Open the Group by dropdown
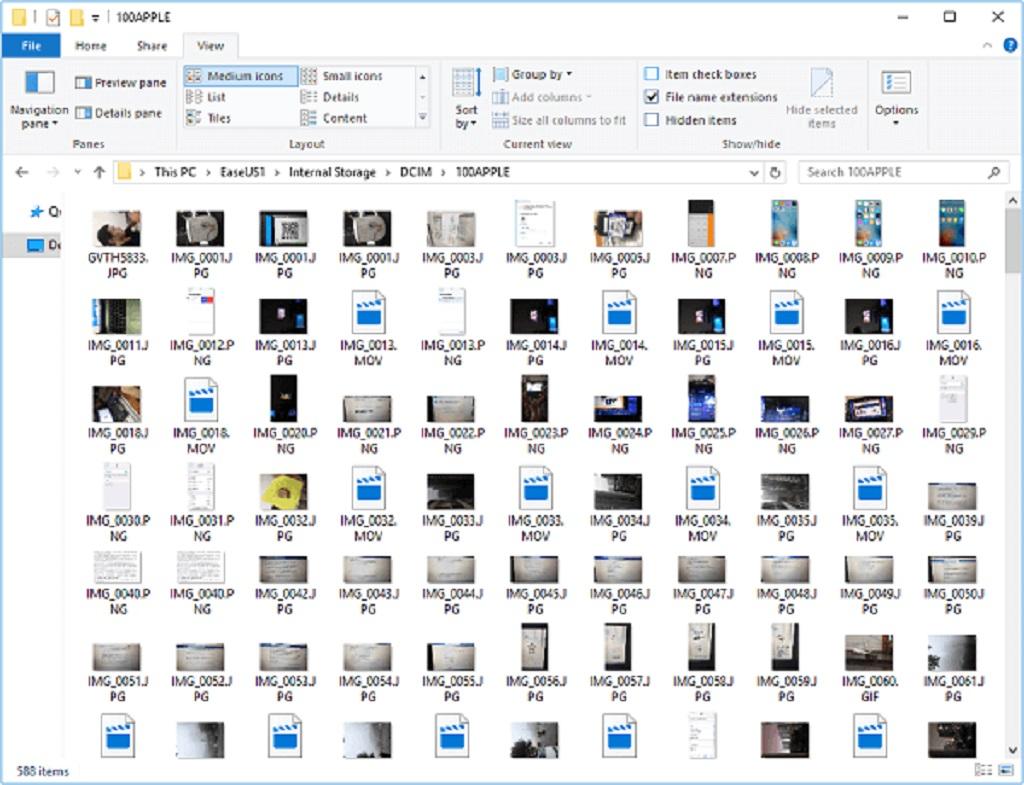1024x785 pixels. click(x=534, y=74)
